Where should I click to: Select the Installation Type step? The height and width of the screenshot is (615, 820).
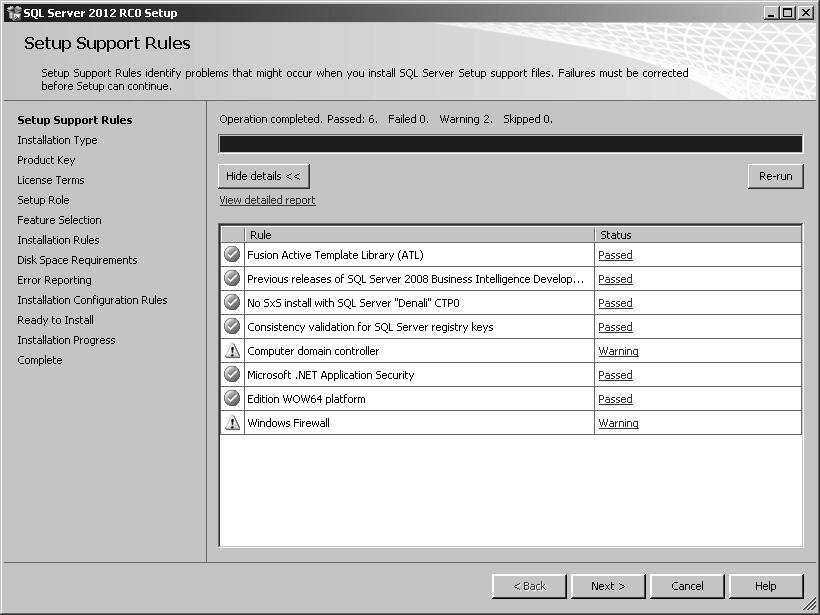pos(57,140)
